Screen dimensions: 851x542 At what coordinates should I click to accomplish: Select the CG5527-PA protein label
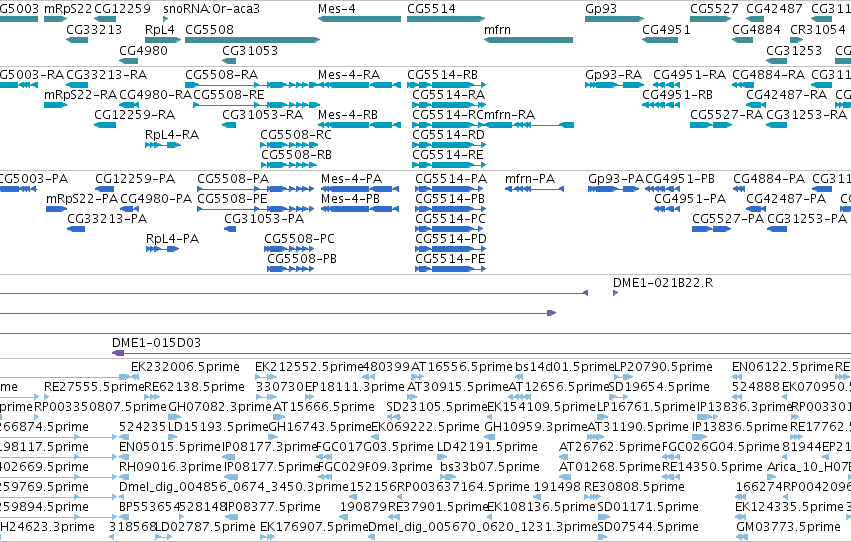click(x=728, y=219)
